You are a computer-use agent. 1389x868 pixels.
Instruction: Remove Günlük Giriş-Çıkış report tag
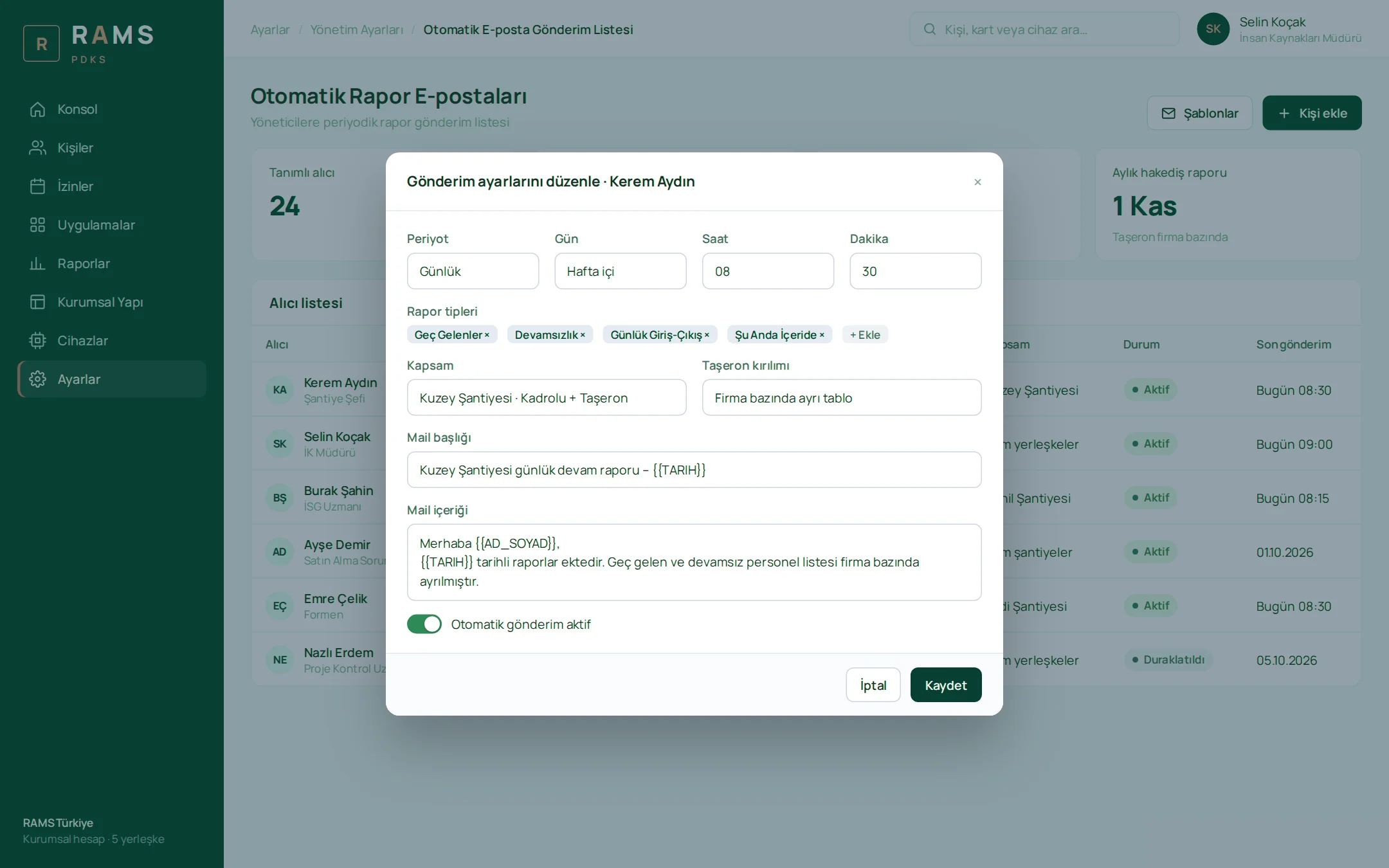tap(707, 335)
